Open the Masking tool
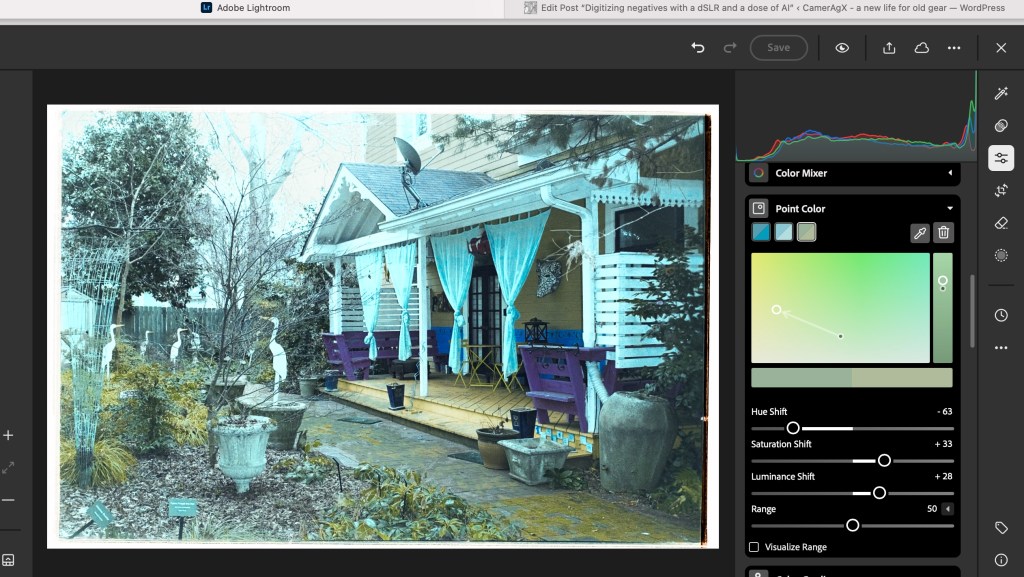The image size is (1024, 577). (1001, 256)
